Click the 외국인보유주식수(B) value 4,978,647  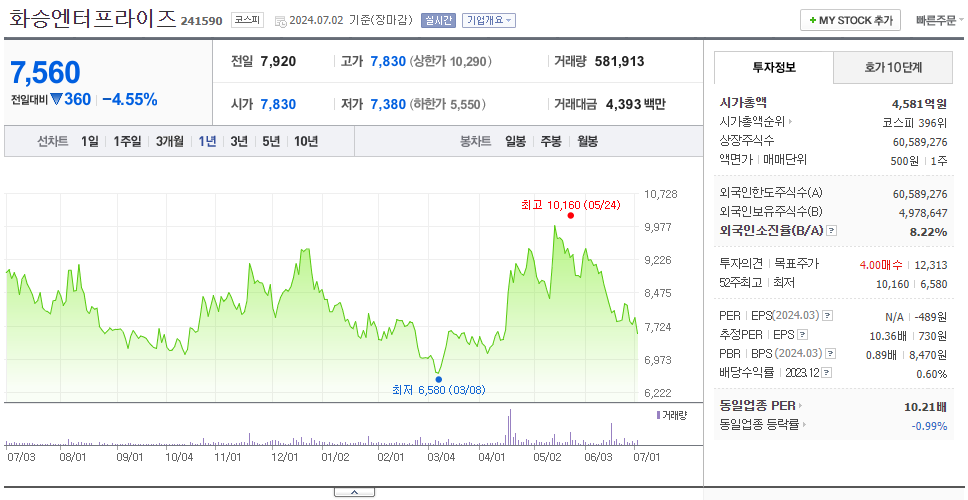923,213
